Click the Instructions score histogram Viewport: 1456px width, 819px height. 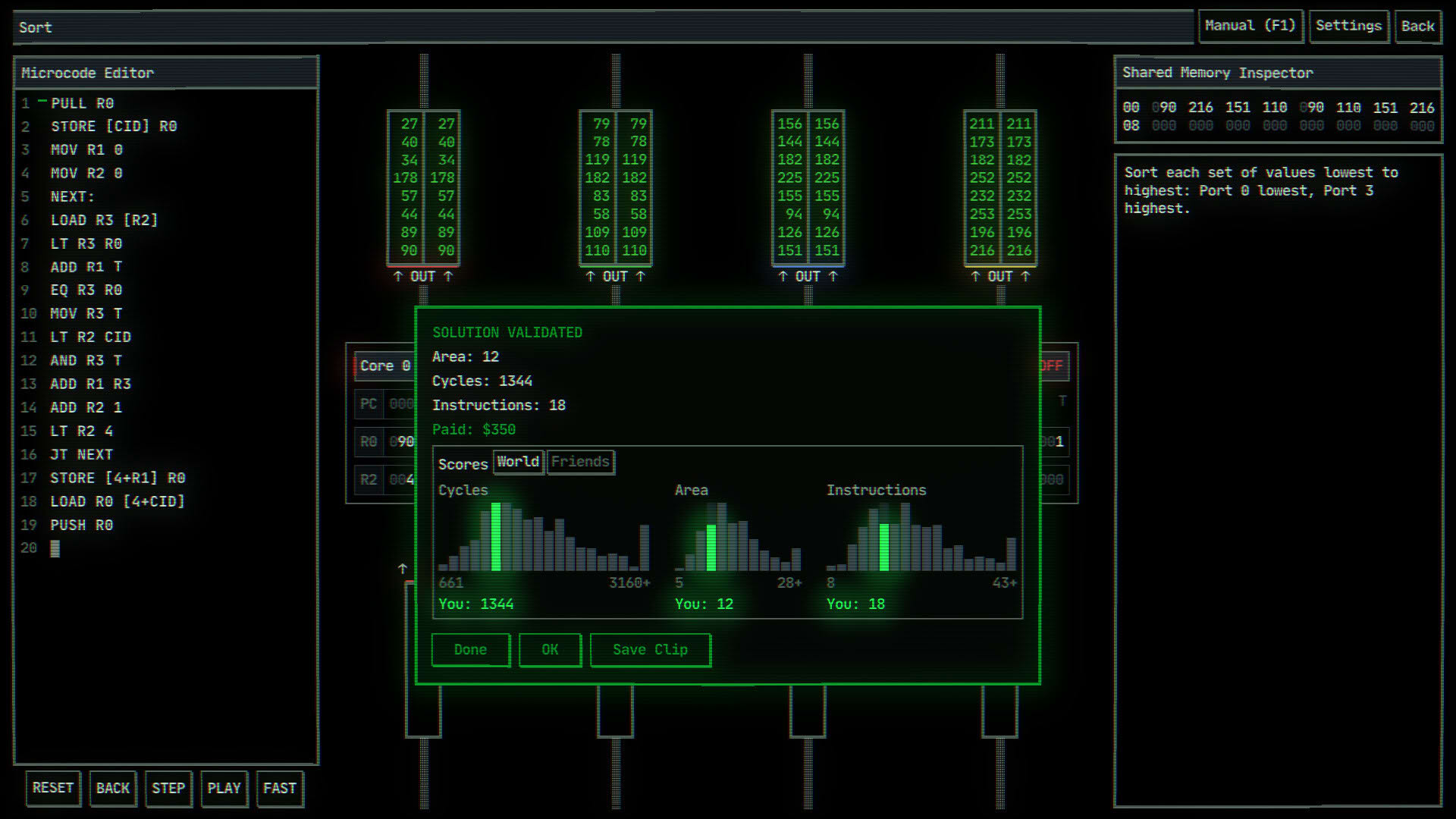pos(921,536)
